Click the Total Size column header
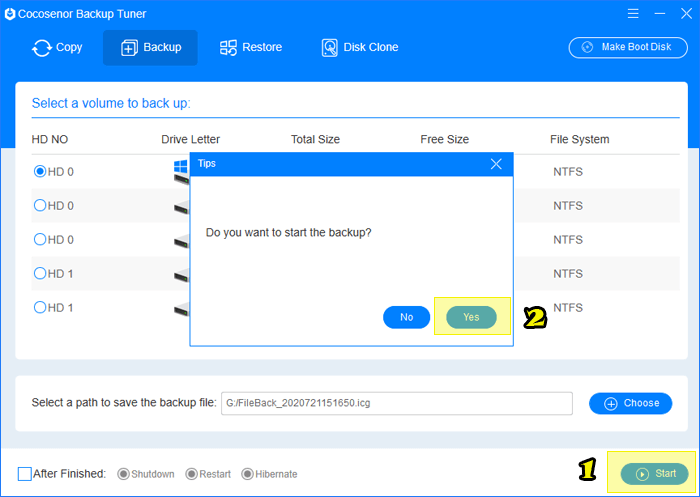This screenshot has width=700, height=497. pyautogui.click(x=315, y=139)
